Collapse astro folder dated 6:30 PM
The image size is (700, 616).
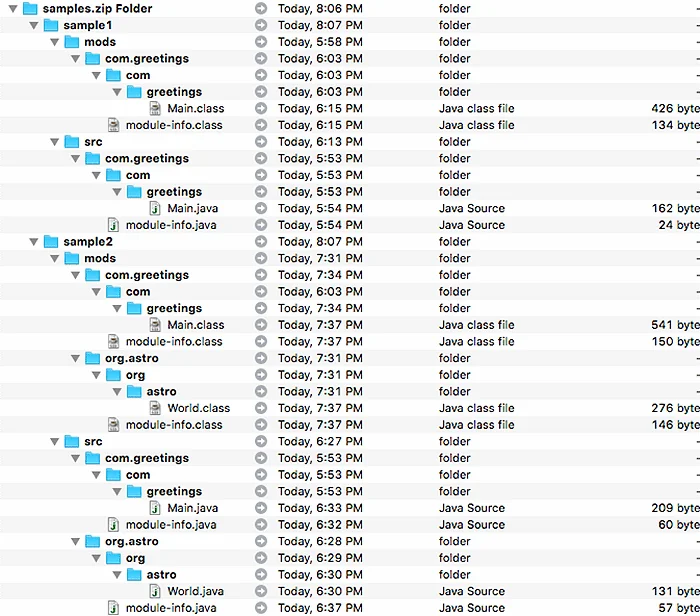click(x=117, y=575)
